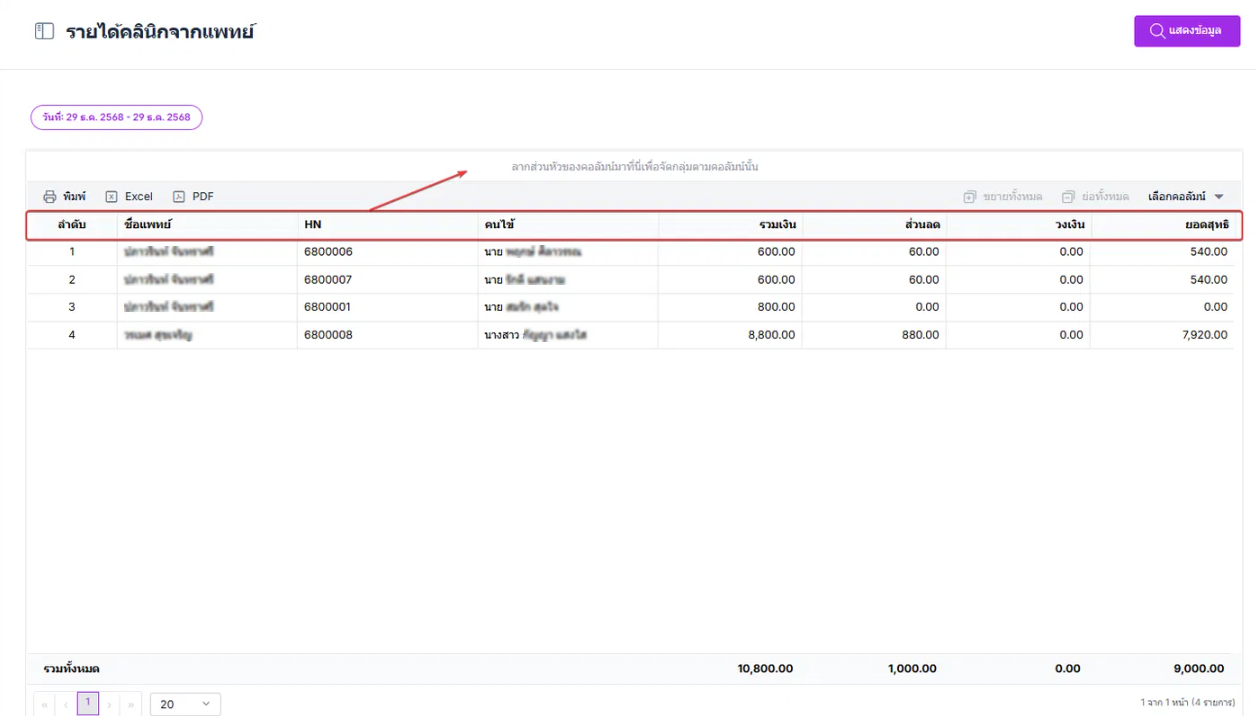Go to previous page pagination arrow
Viewport: 1256px width, 716px height.
66,704
